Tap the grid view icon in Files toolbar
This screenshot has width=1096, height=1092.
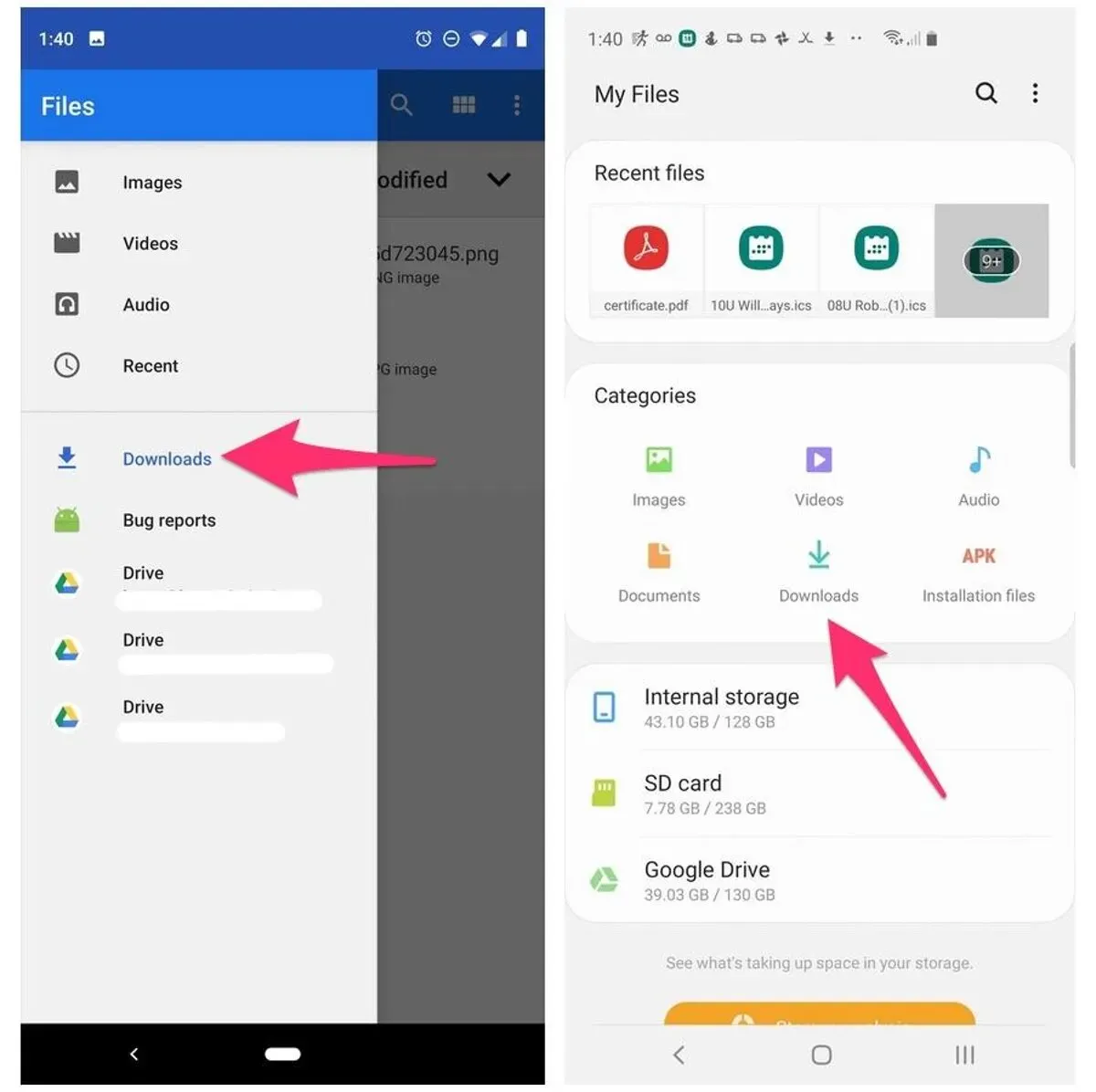click(463, 106)
